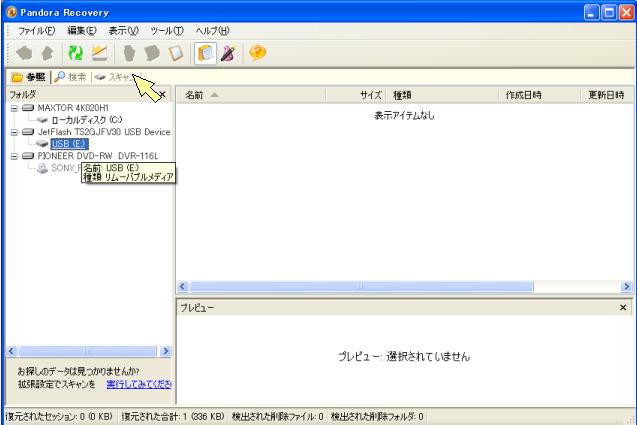
Task: Click the プレビュー: 選択されていません text
Action: click(404, 357)
